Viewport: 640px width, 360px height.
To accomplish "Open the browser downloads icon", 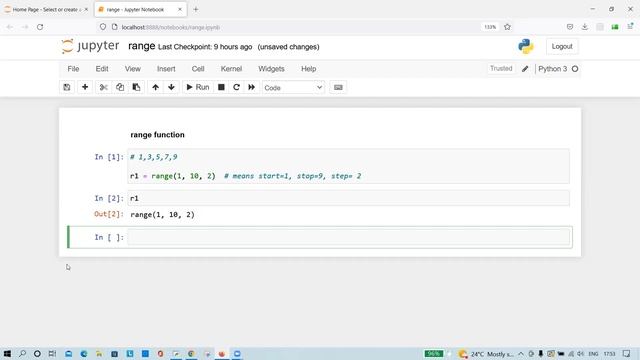I will click(x=585, y=27).
